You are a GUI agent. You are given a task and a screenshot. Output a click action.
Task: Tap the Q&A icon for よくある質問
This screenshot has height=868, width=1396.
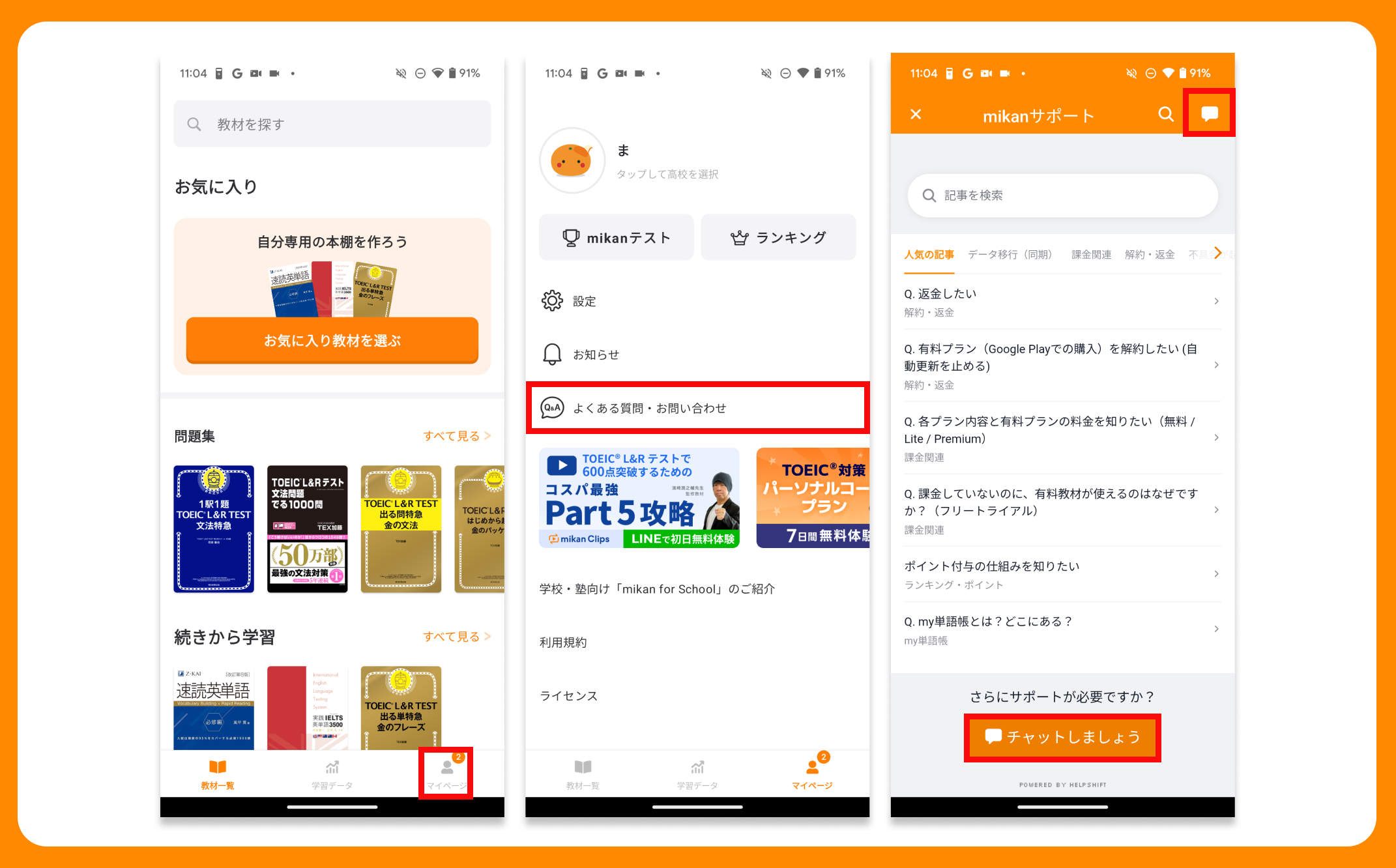(552, 408)
